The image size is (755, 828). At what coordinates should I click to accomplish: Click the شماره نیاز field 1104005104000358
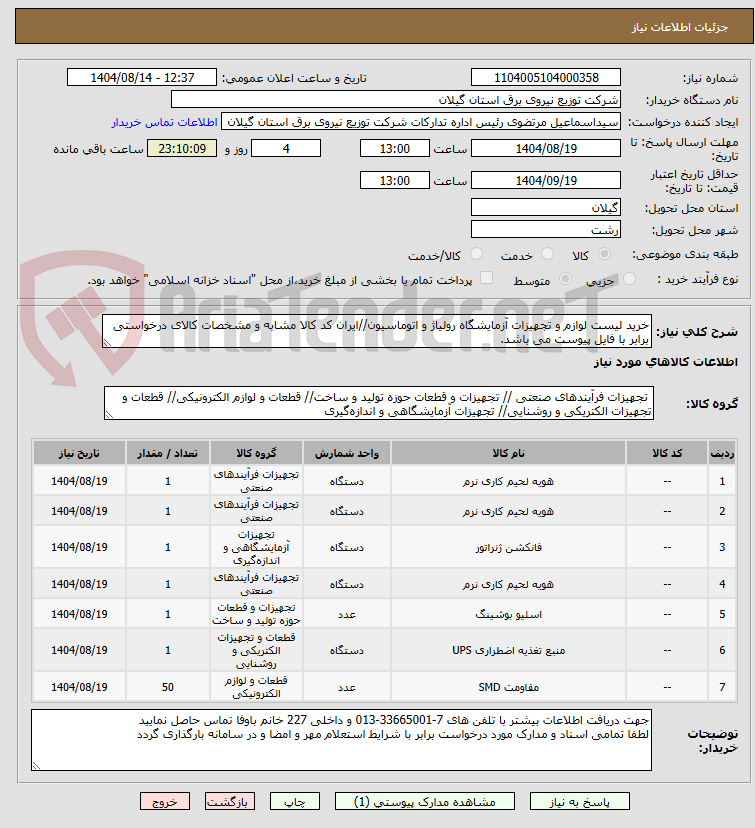(545, 78)
